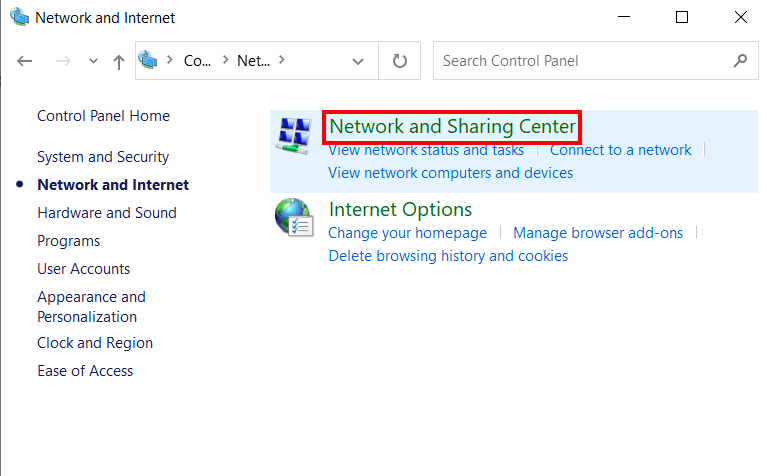This screenshot has width=767, height=476.
Task: Expand the chevron after the address bar icon
Action: pos(170,60)
